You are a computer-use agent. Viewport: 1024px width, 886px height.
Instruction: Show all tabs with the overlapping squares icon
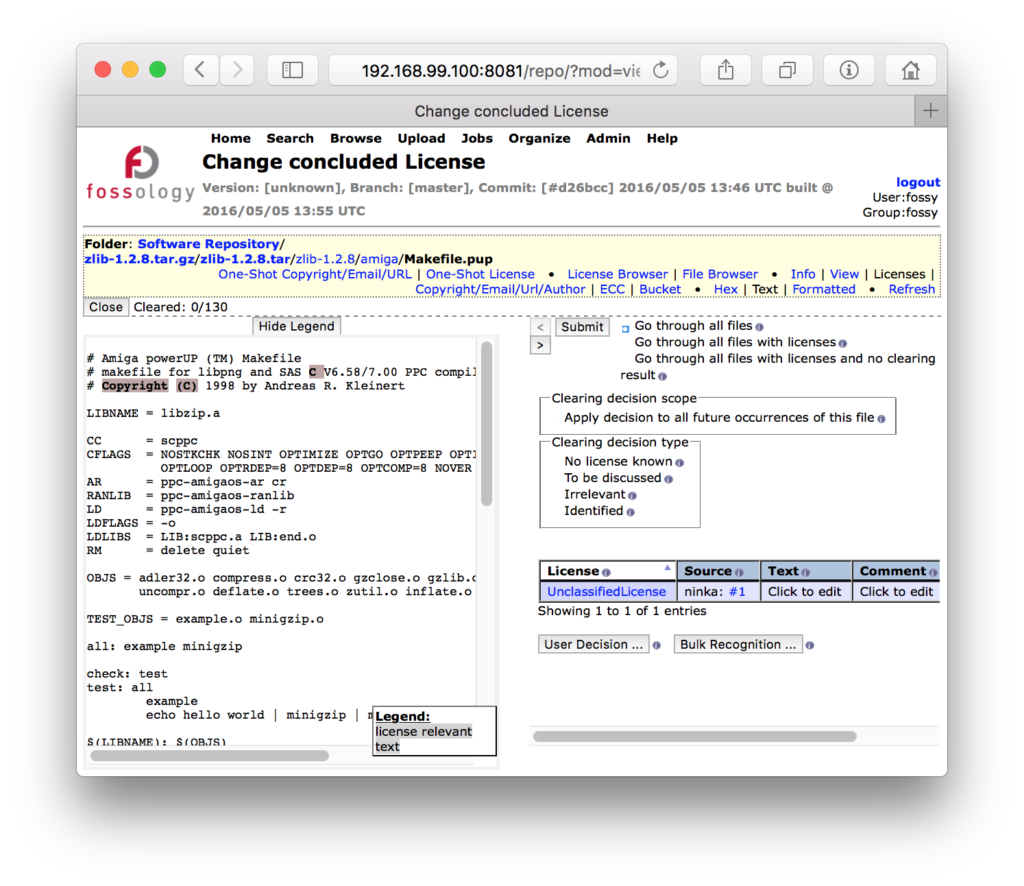point(787,70)
